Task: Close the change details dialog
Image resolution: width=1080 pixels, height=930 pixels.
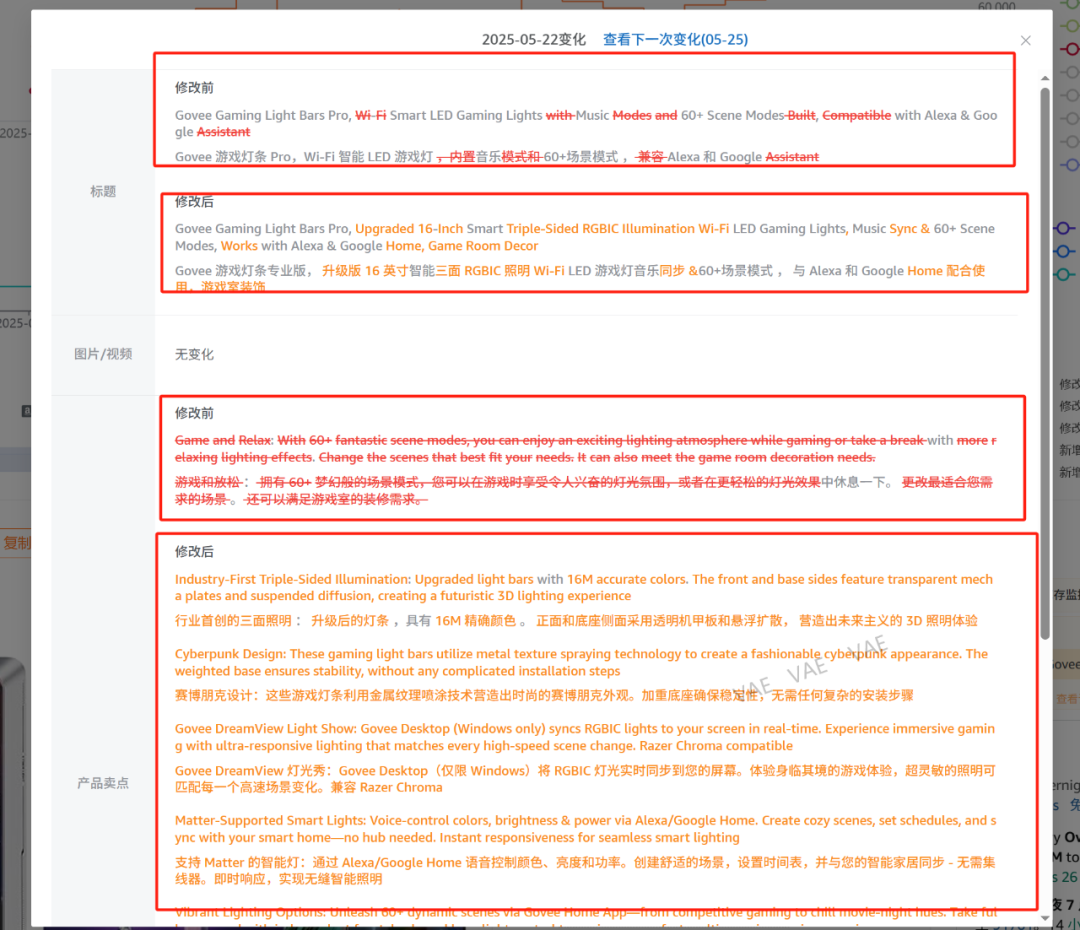Action: pyautogui.click(x=1026, y=41)
